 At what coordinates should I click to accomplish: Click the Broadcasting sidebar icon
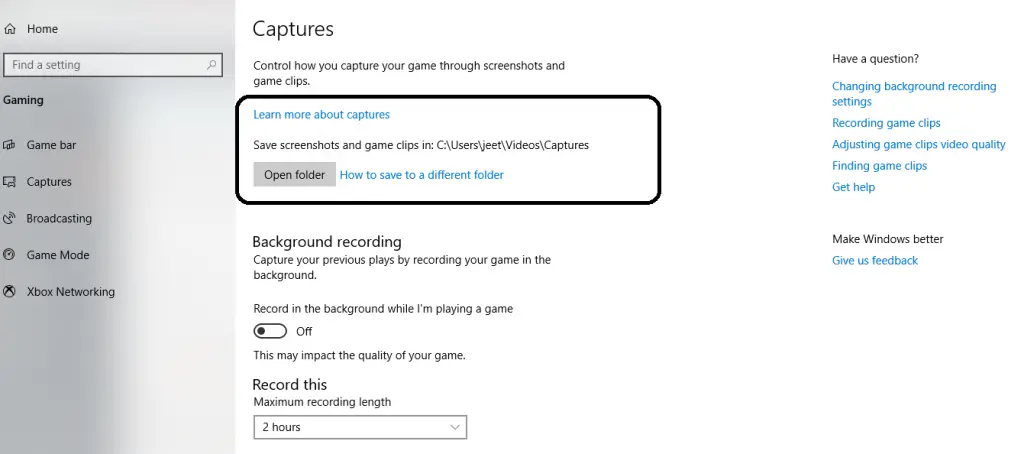tap(9, 218)
